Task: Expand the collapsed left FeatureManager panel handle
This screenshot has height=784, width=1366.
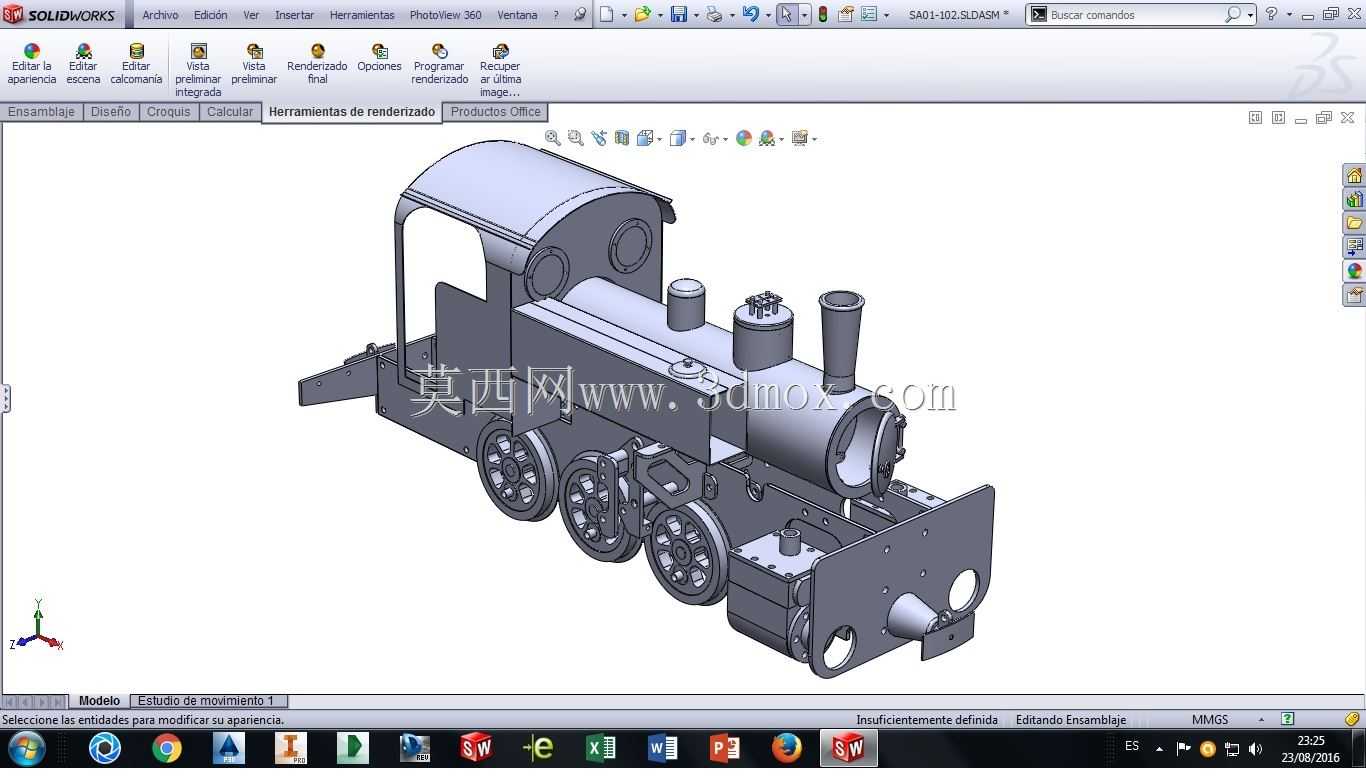Action: point(5,398)
